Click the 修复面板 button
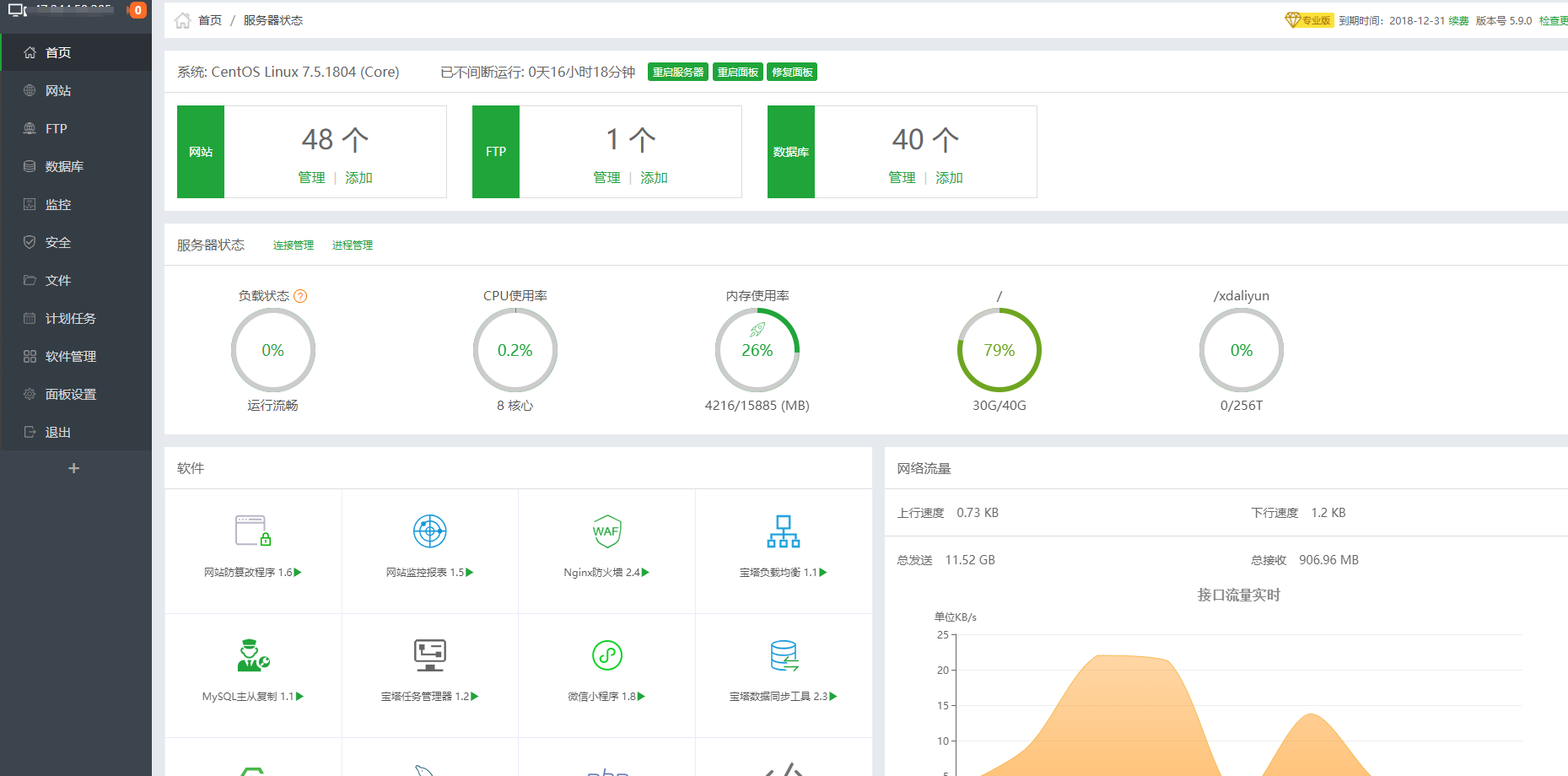The image size is (1568, 776). pos(793,73)
